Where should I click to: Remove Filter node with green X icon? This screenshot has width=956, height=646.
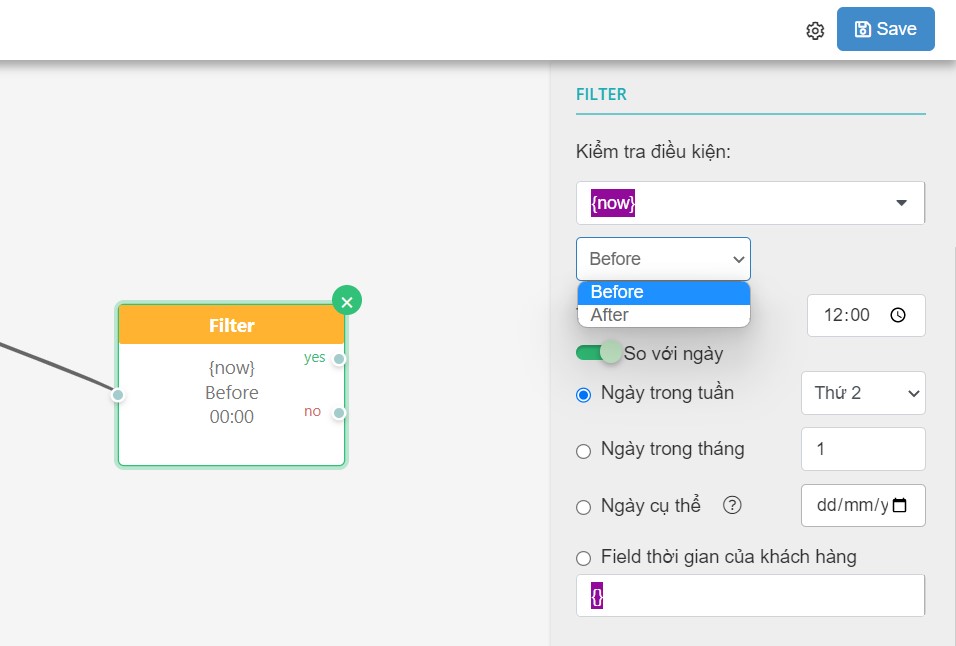(x=347, y=301)
